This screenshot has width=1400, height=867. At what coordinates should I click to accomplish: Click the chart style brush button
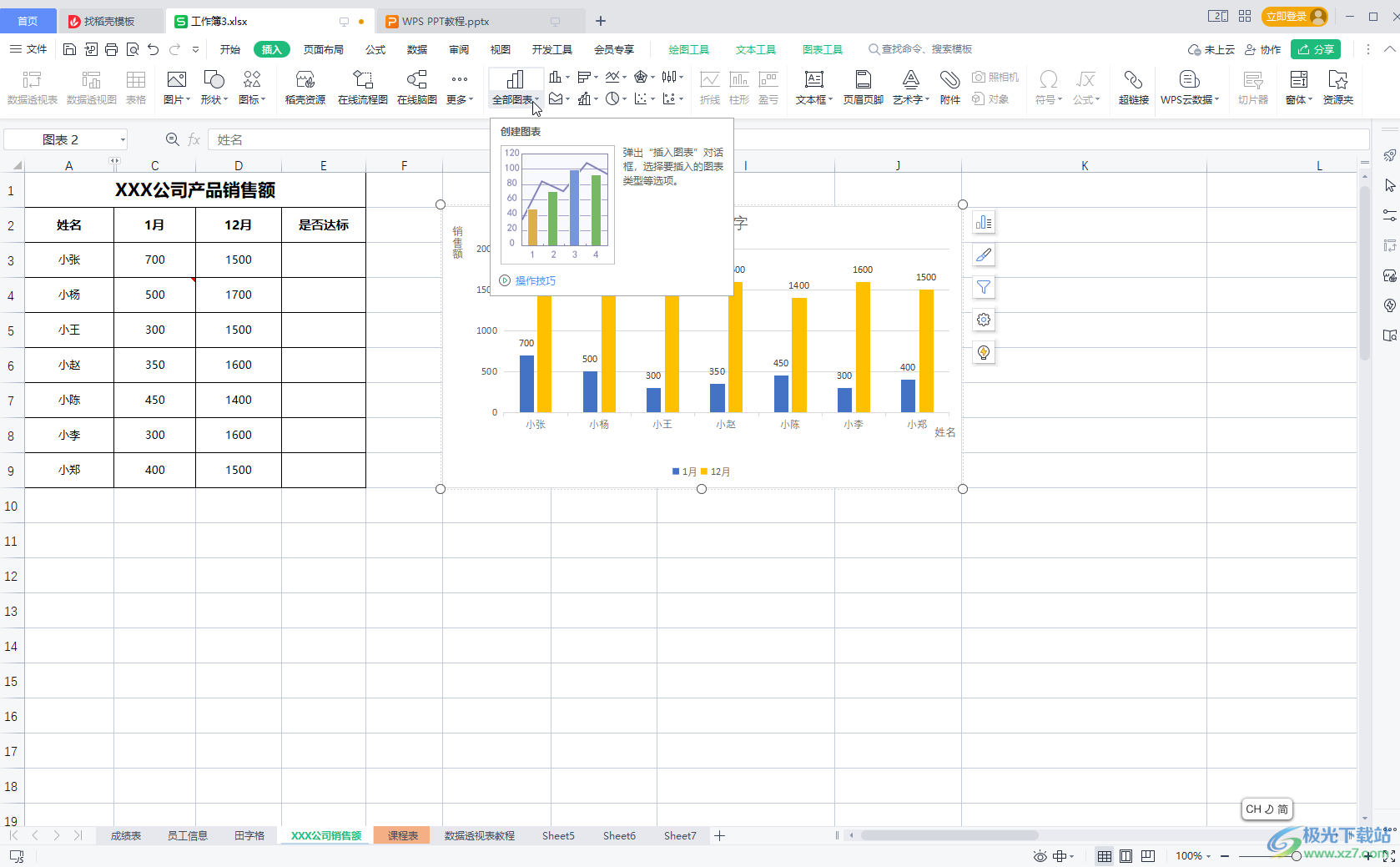point(984,255)
